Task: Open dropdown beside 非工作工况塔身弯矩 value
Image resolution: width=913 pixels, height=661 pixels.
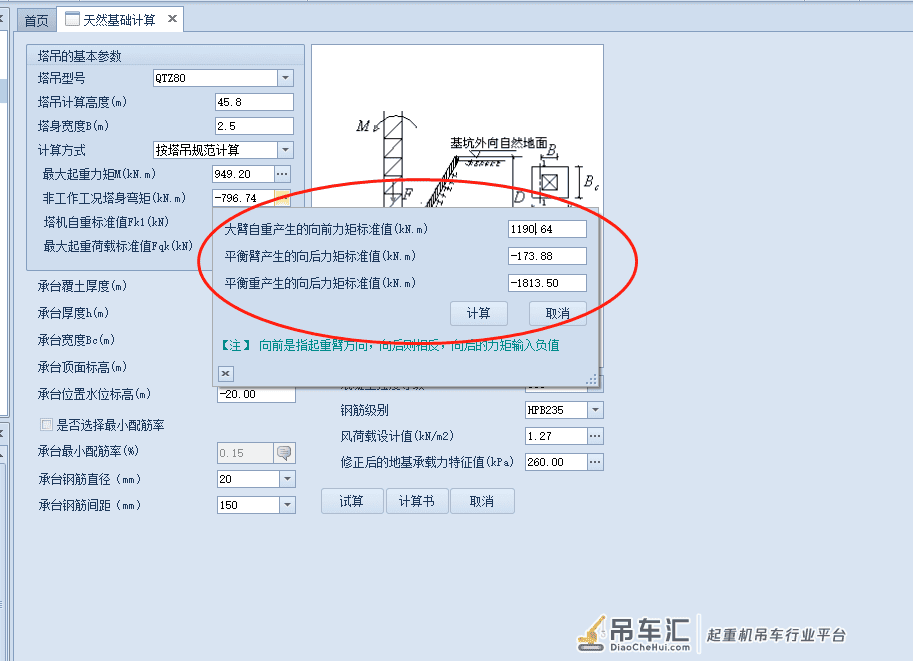Action: (282, 198)
